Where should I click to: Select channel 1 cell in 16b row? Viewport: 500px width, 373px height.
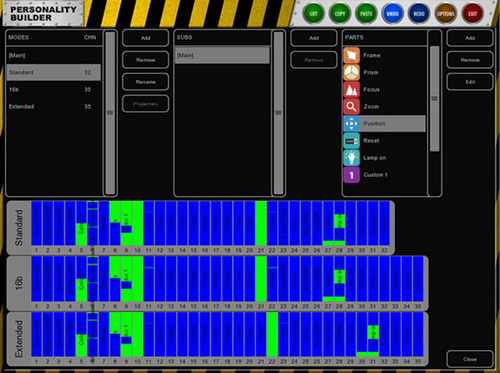[36, 279]
